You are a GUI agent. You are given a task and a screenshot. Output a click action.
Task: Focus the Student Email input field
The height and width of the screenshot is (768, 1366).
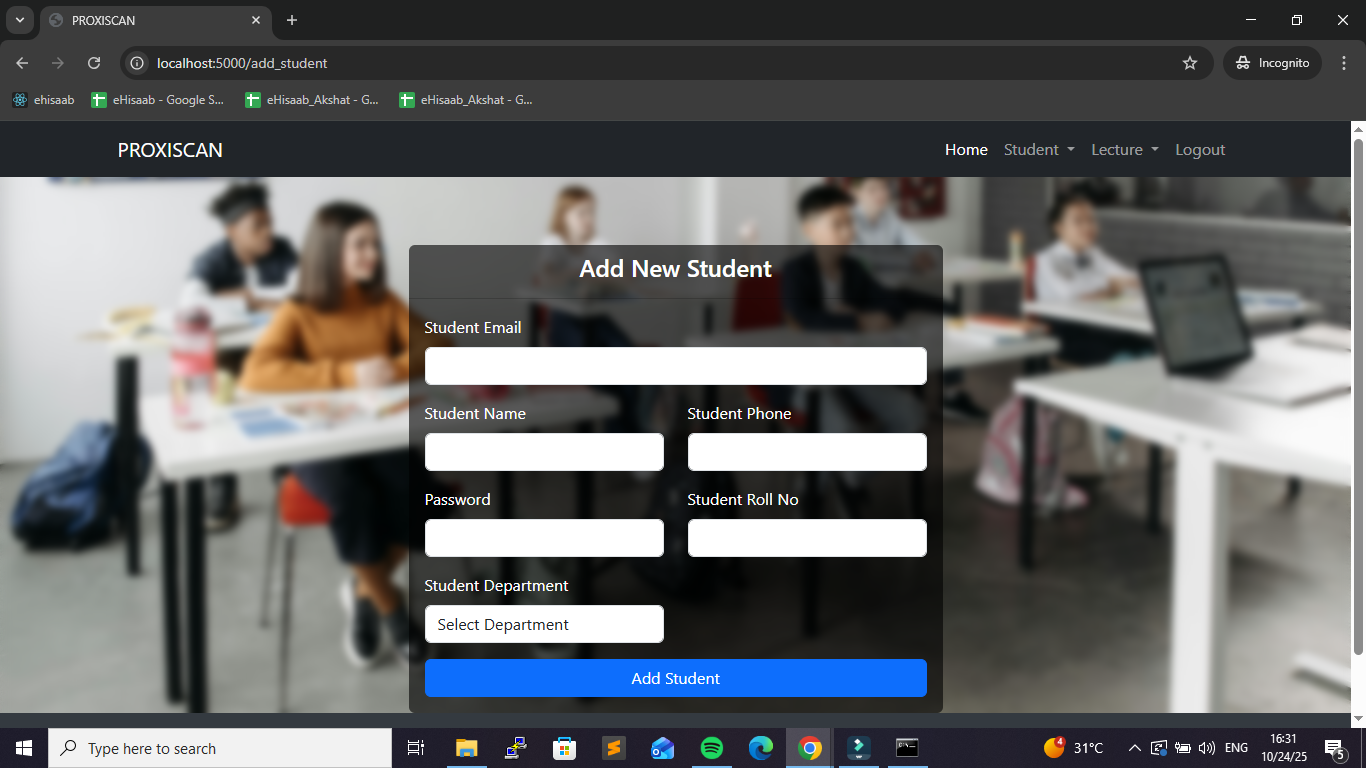click(675, 366)
